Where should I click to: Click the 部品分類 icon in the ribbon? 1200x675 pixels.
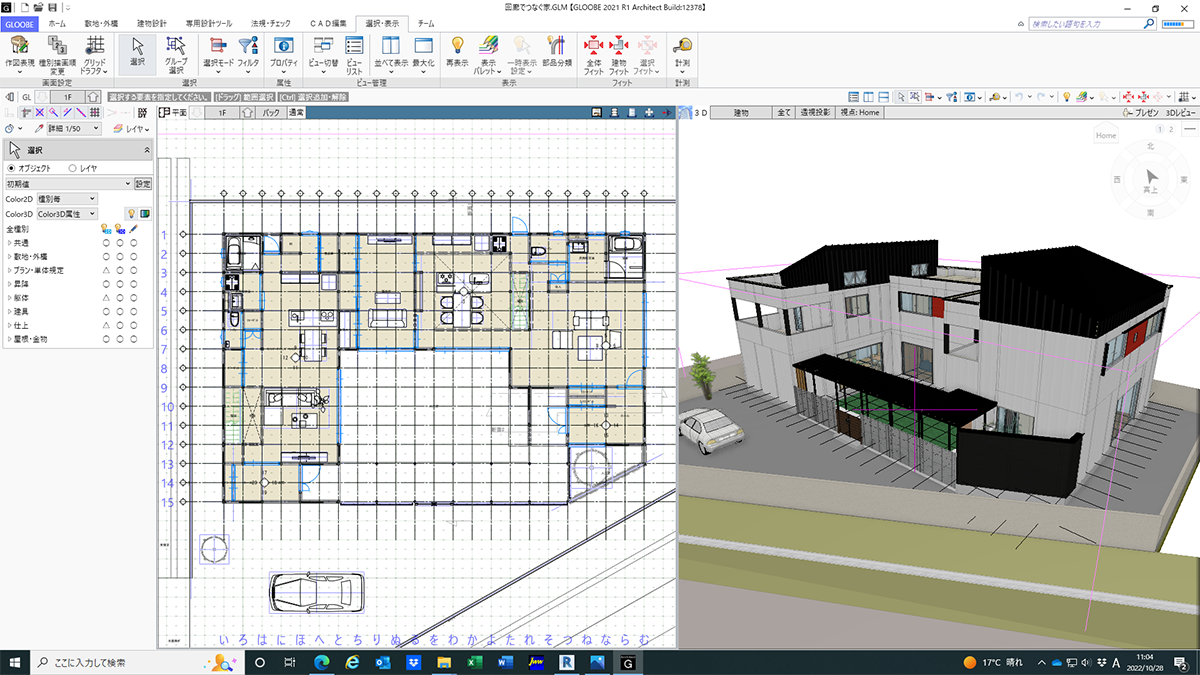coord(557,51)
